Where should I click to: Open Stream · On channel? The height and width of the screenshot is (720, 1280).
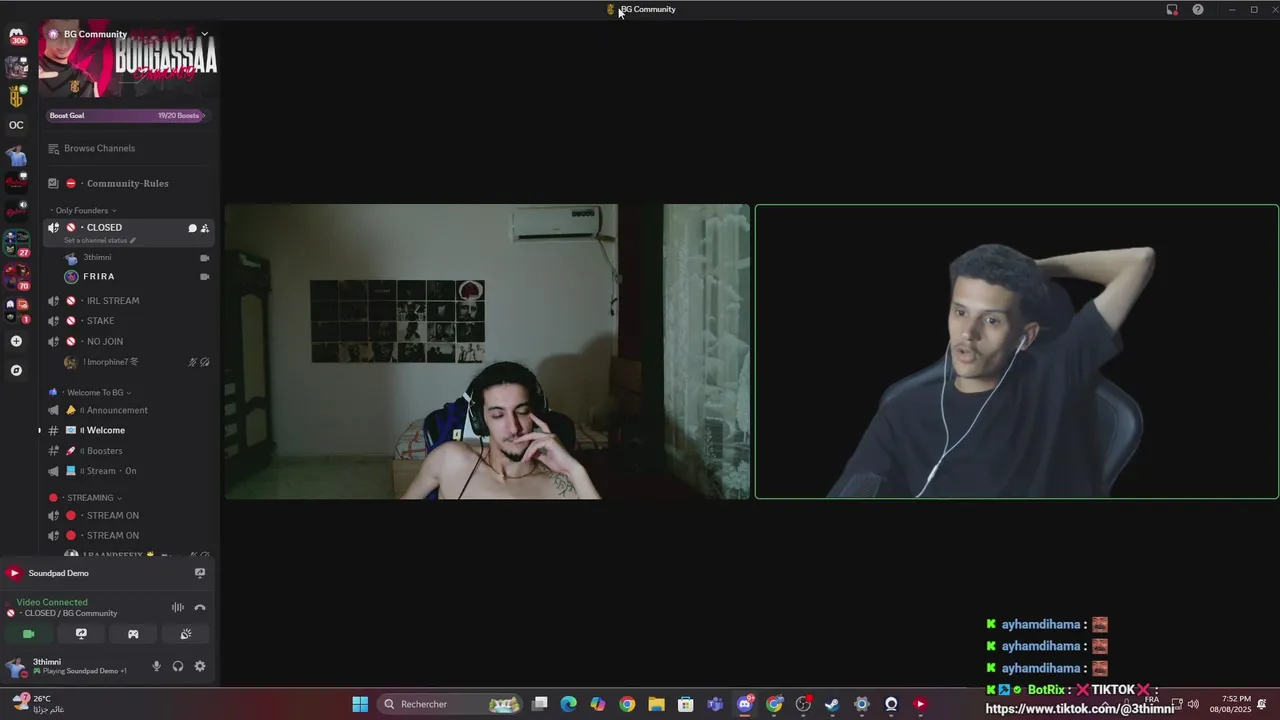pos(130,471)
